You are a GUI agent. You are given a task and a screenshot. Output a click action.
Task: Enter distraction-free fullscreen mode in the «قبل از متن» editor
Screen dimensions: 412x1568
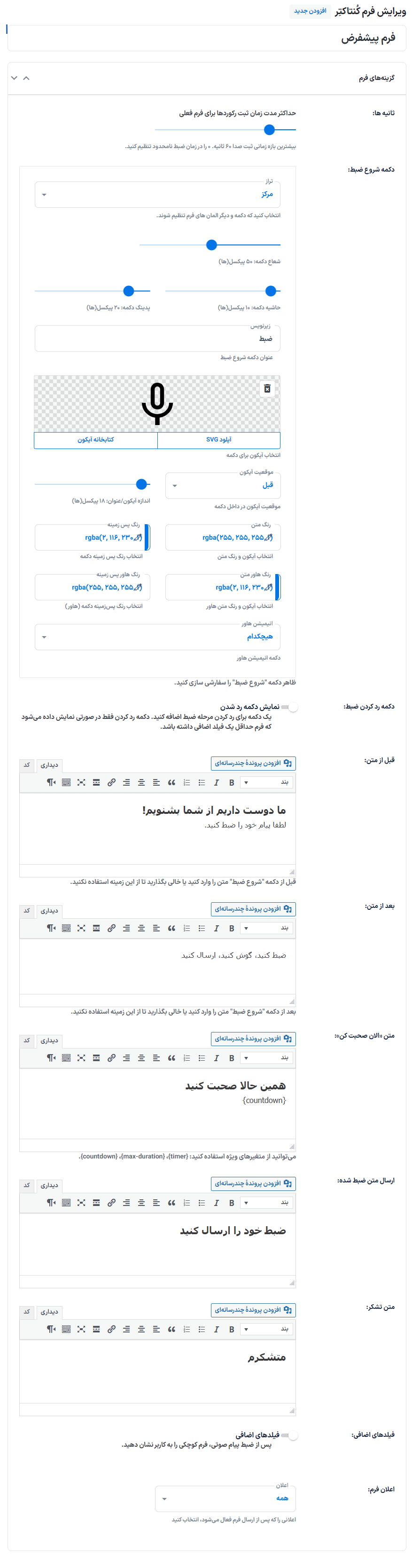coord(82,782)
